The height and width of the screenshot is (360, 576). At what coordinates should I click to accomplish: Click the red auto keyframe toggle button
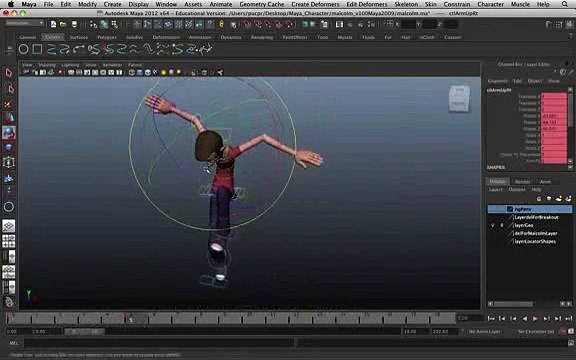(x=563, y=331)
